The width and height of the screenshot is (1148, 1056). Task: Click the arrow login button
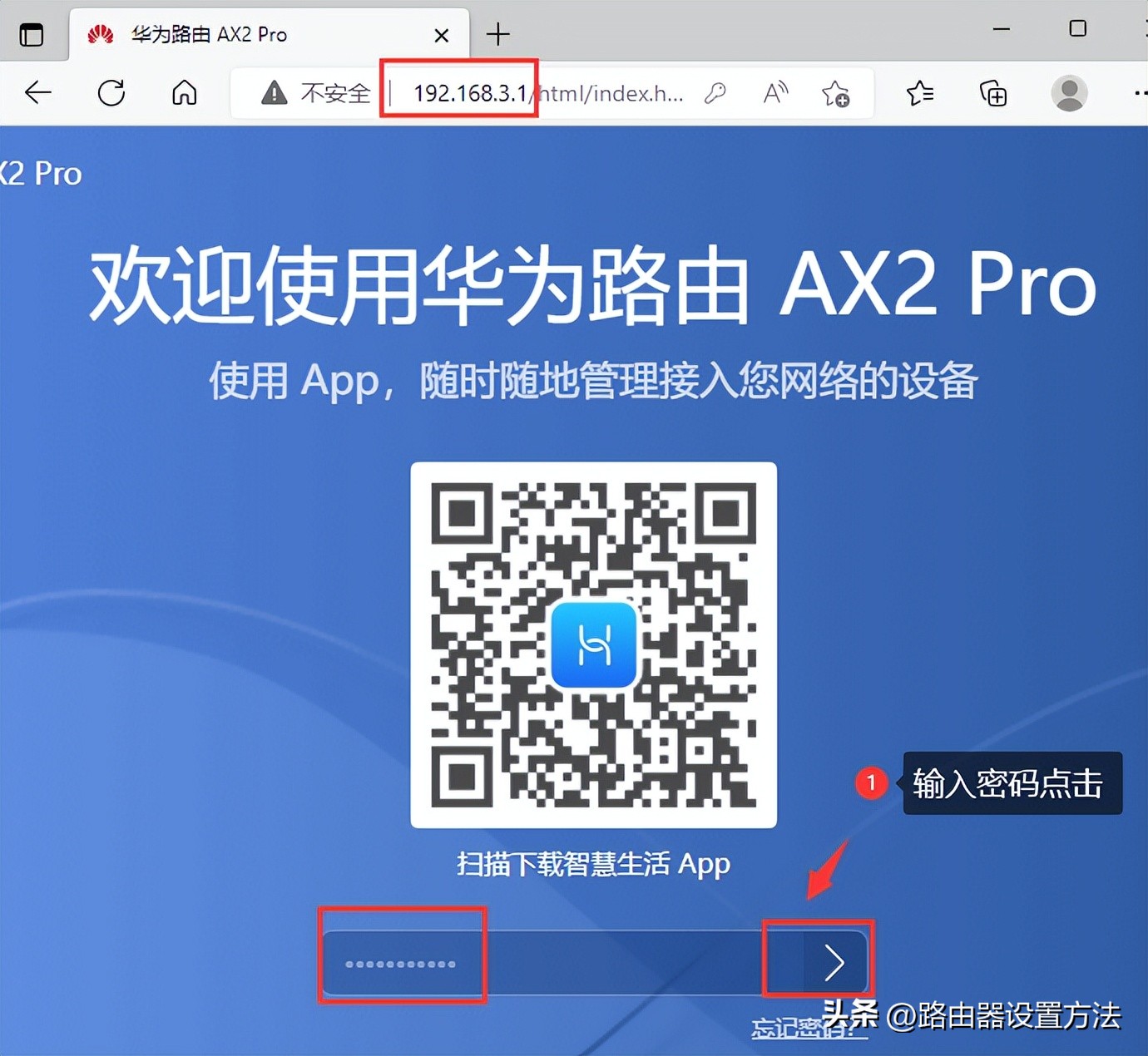(836, 961)
